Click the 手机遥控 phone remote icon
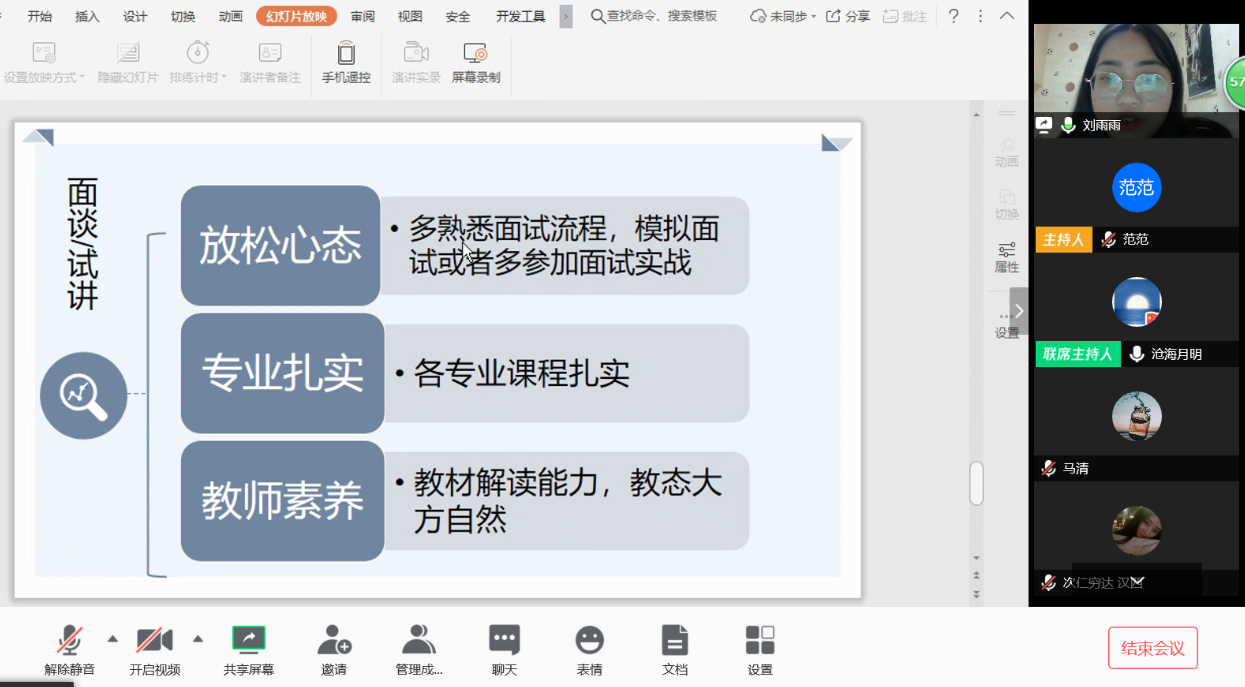Screen dimensions: 1245x687 (x=346, y=54)
